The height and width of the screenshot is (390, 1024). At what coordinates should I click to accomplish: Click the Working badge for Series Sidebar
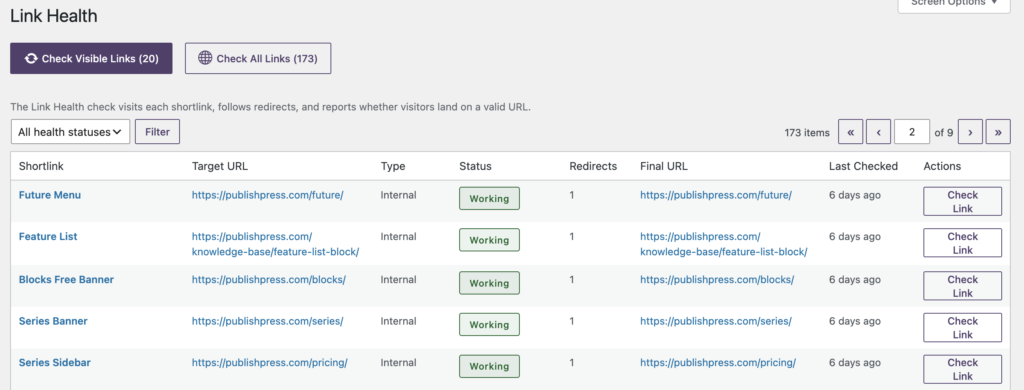pyautogui.click(x=489, y=366)
